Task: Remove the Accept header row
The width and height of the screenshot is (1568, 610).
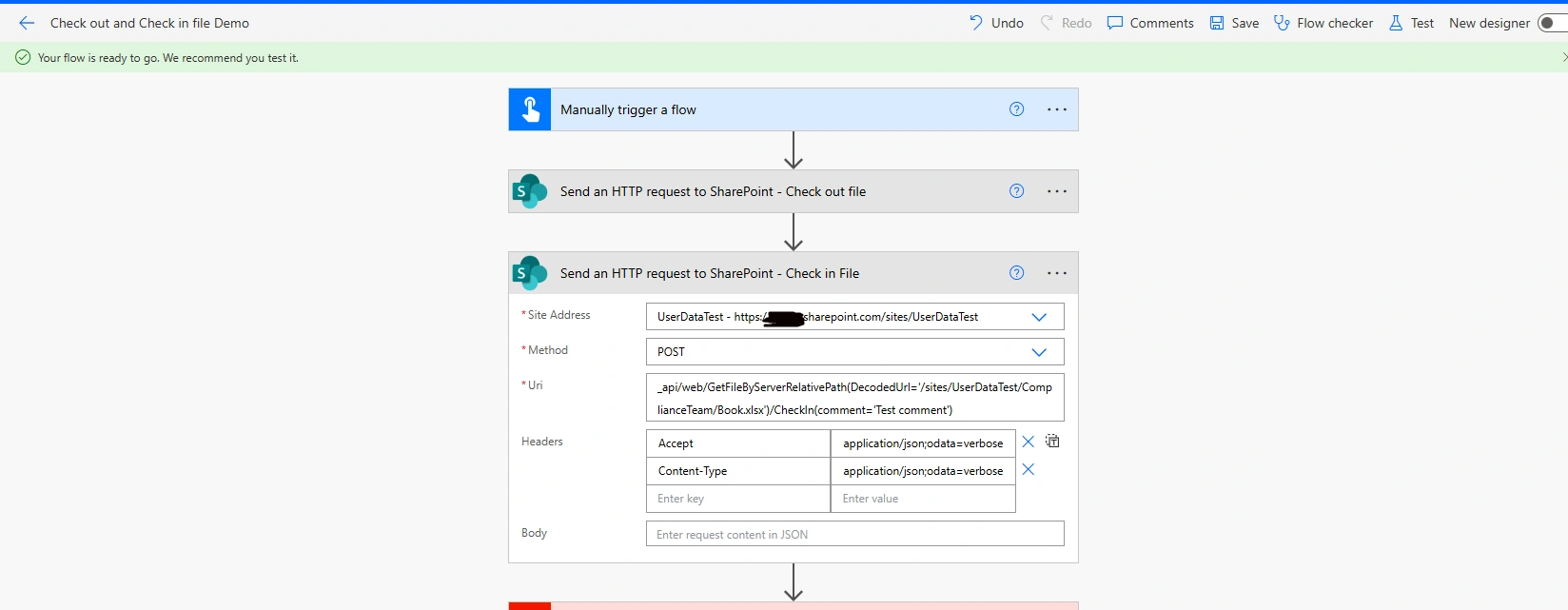Action: click(x=1028, y=442)
